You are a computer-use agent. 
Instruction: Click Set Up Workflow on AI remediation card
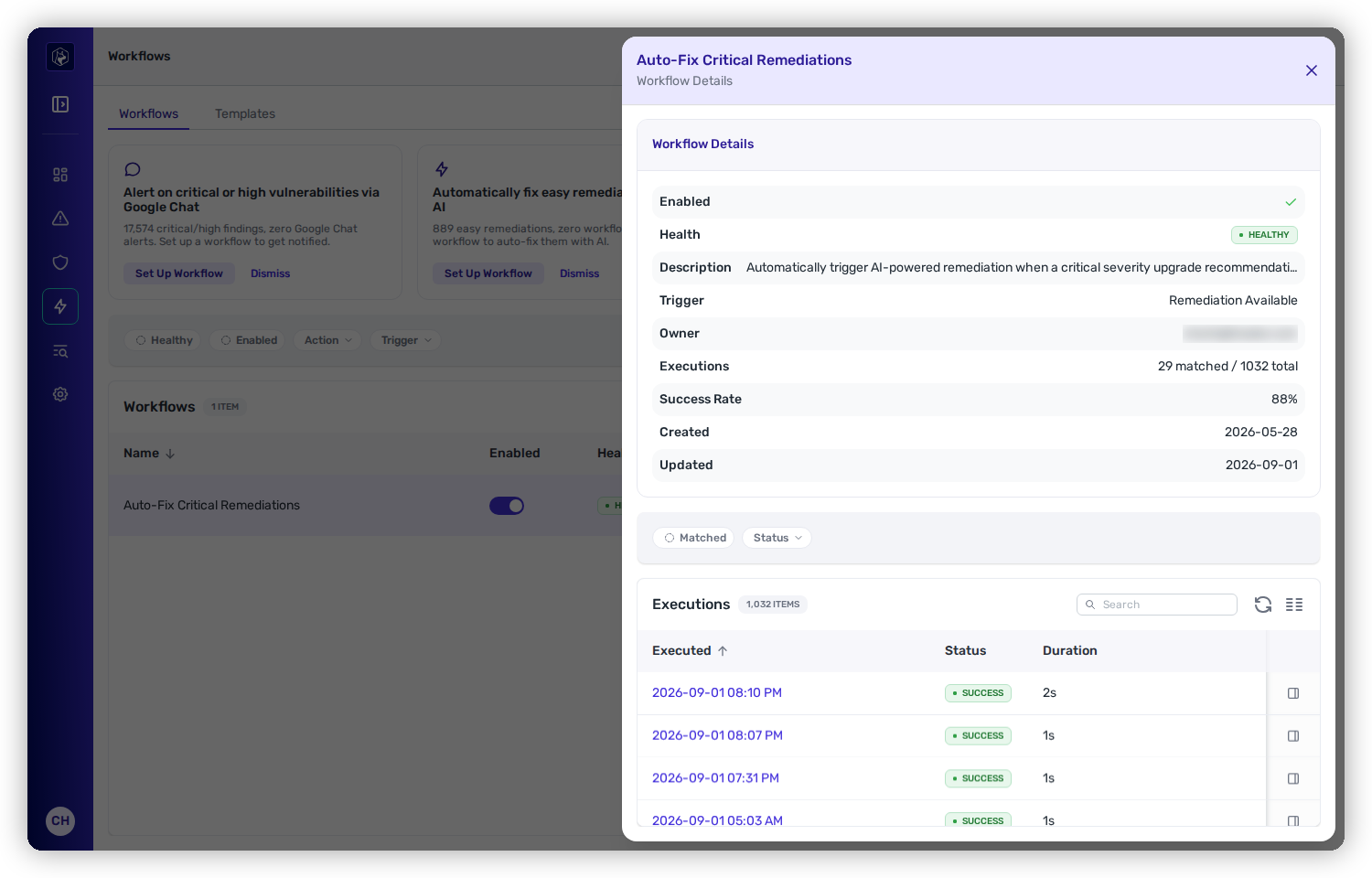(488, 273)
